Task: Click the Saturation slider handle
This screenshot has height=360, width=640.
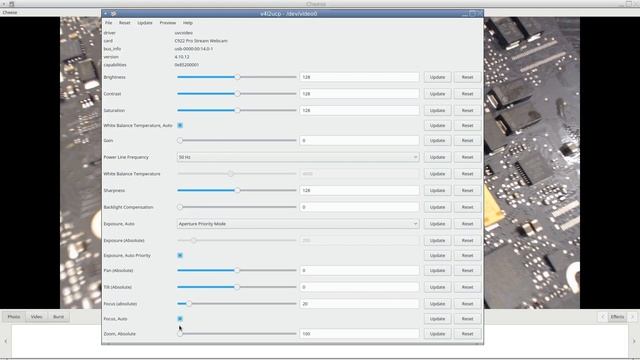Action: click(237, 110)
